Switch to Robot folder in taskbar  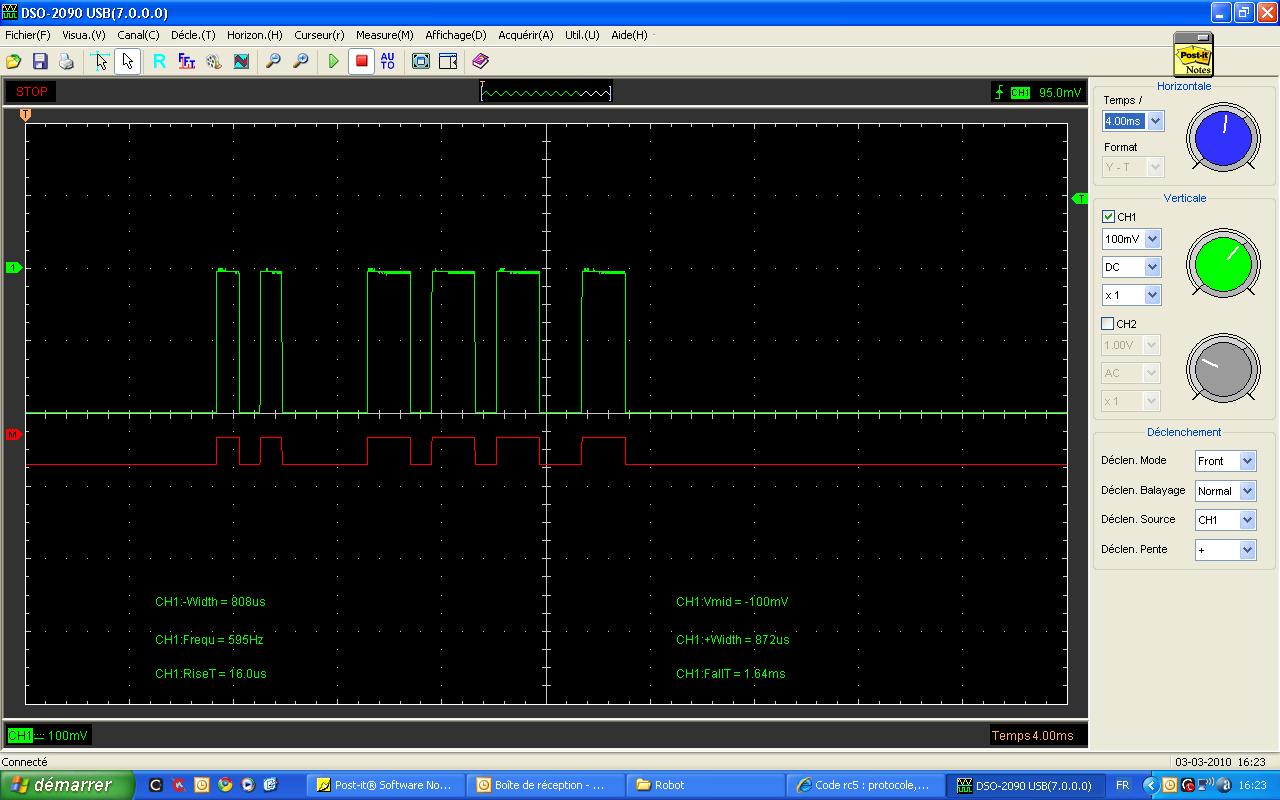[669, 785]
